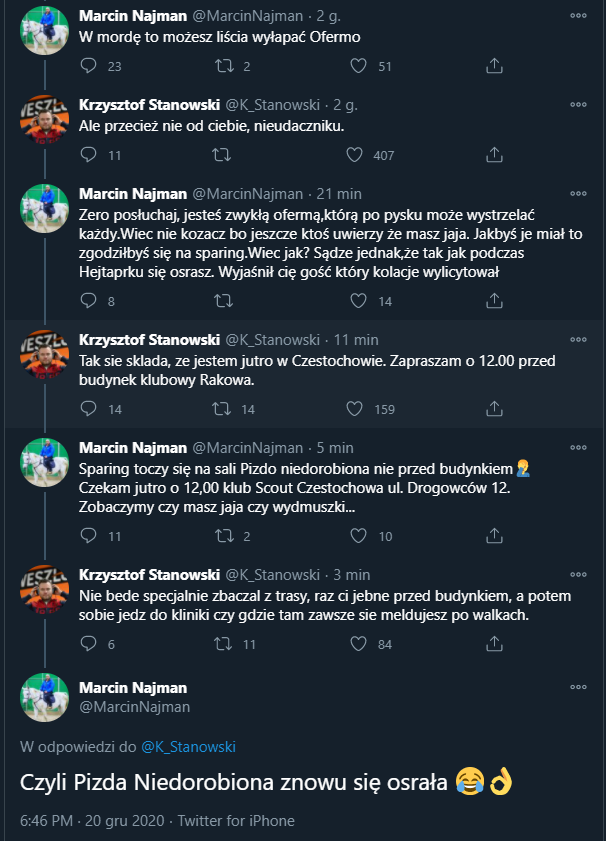This screenshot has height=841, width=606.
Task: Open more options on "Zero posłuchaj" tweet
Action: point(579,193)
